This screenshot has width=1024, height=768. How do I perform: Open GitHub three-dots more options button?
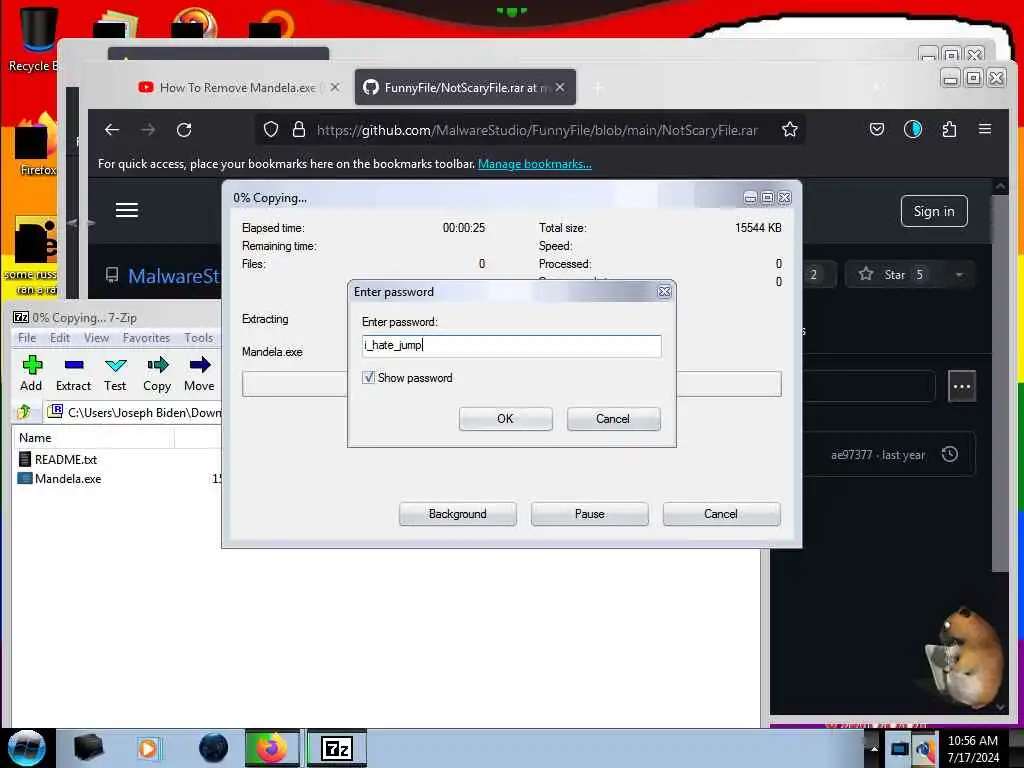962,387
